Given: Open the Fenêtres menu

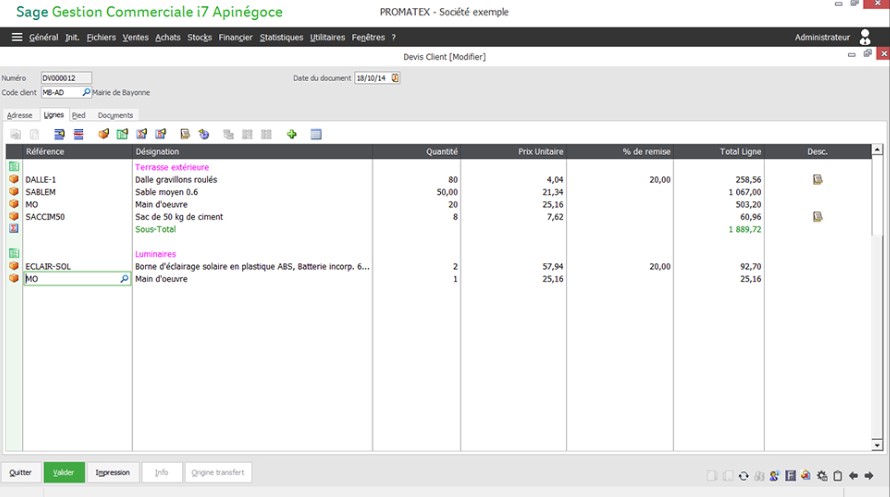Looking at the screenshot, I should click(x=368, y=37).
